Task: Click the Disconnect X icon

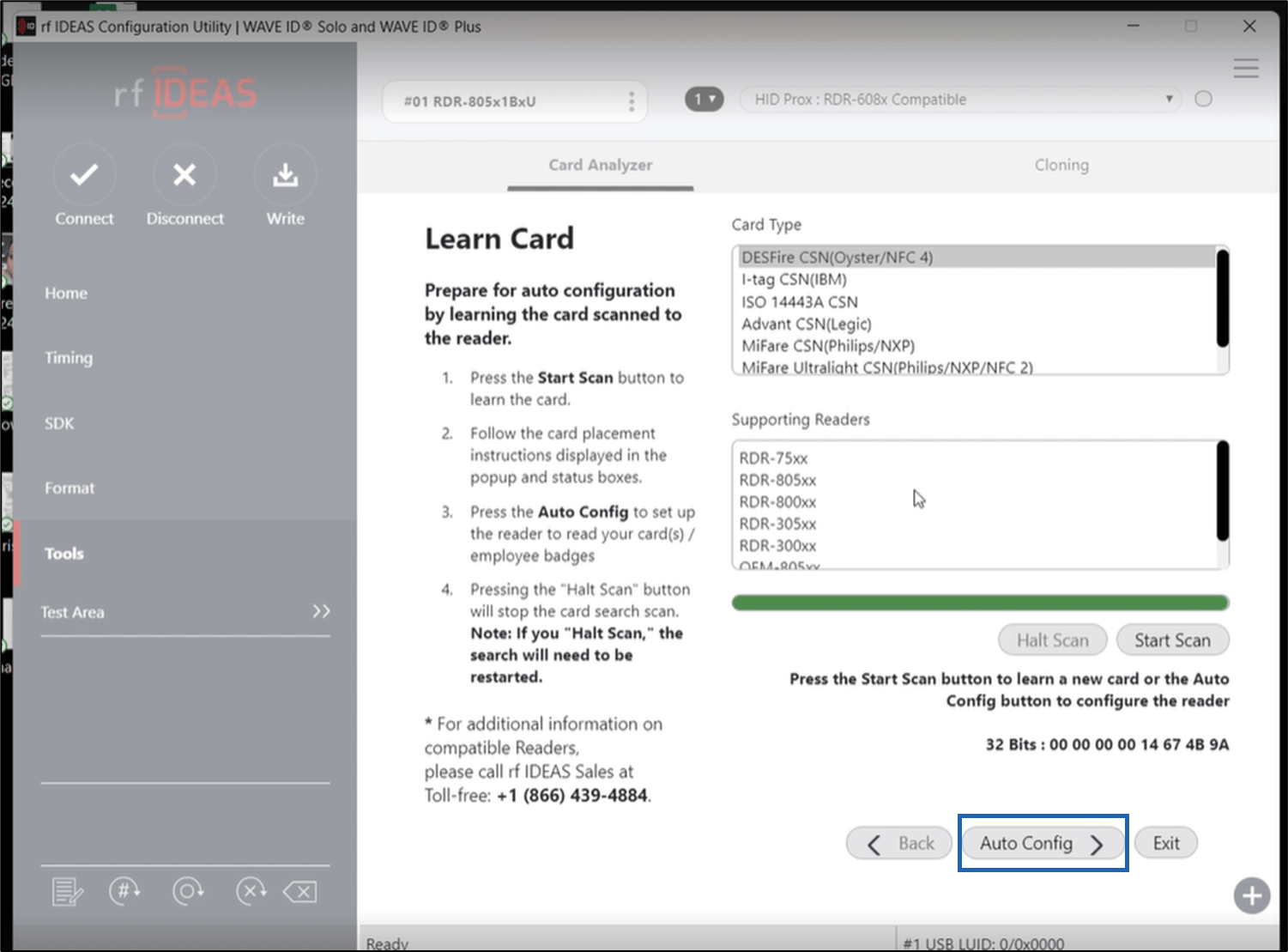Action: coord(184,175)
